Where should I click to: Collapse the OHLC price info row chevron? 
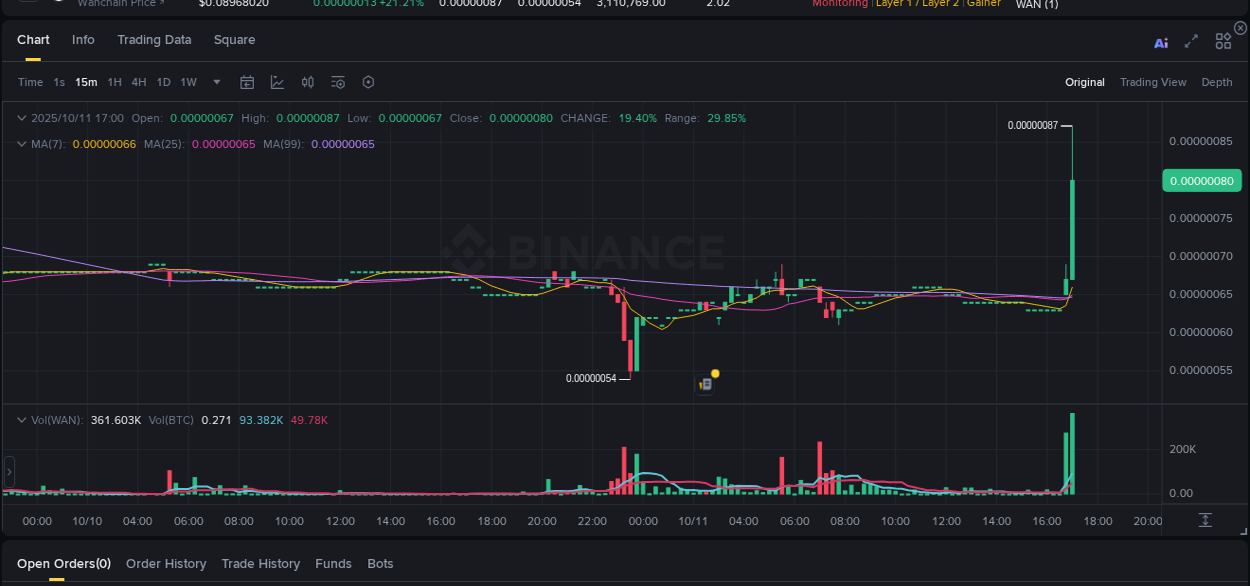tap(21, 118)
